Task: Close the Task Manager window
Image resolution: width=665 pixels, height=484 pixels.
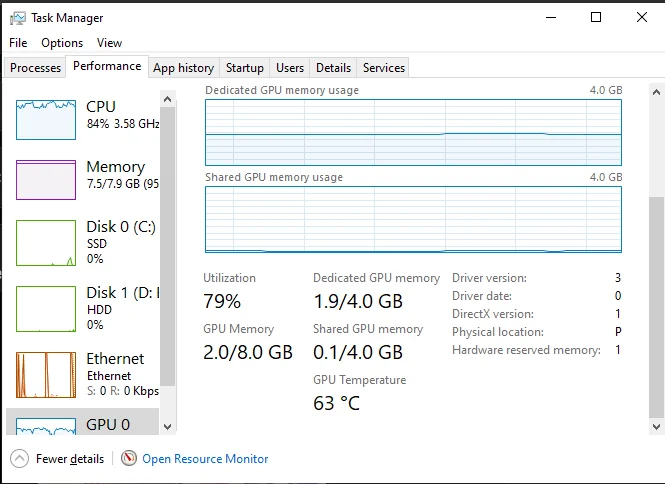Action: pyautogui.click(x=642, y=17)
